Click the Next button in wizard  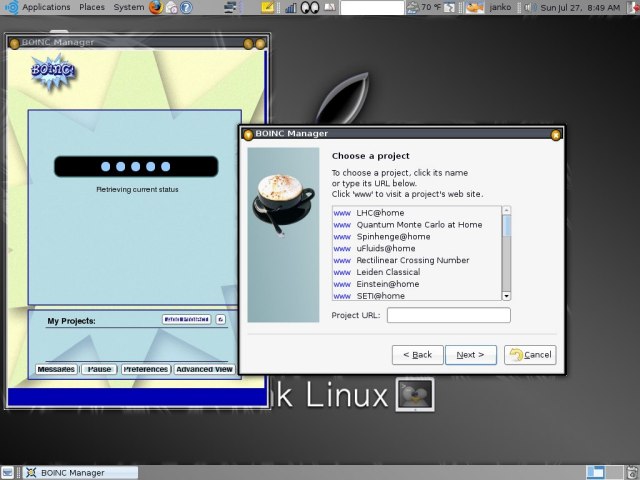tap(471, 355)
